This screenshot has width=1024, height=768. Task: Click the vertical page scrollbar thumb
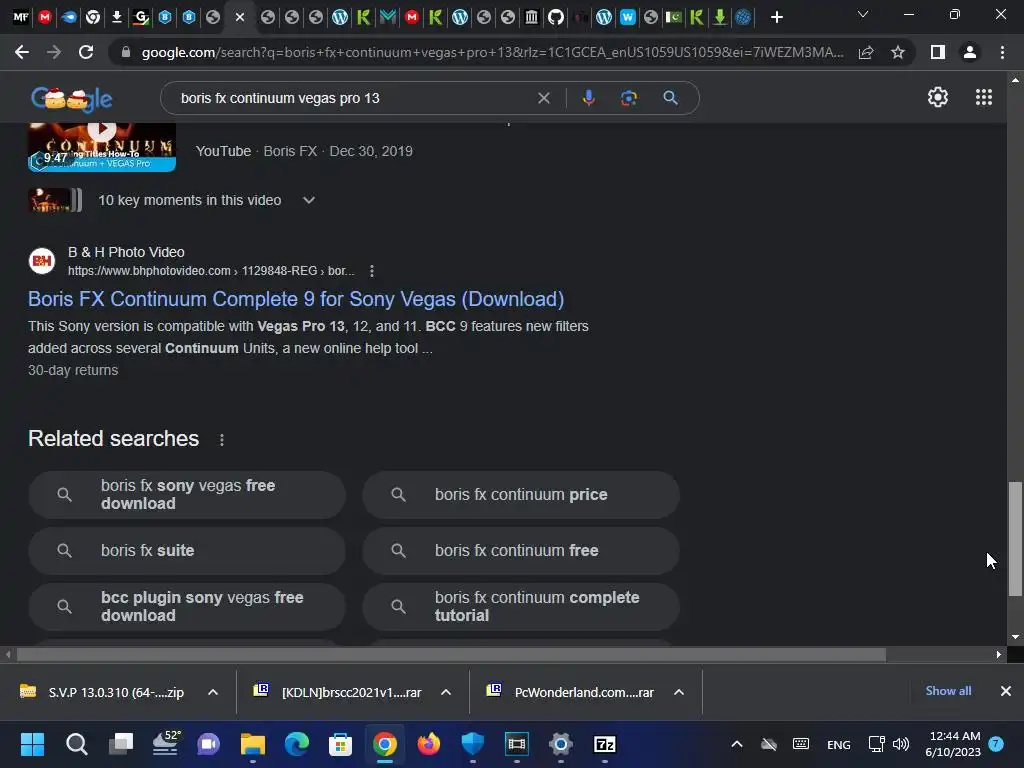(x=1015, y=539)
